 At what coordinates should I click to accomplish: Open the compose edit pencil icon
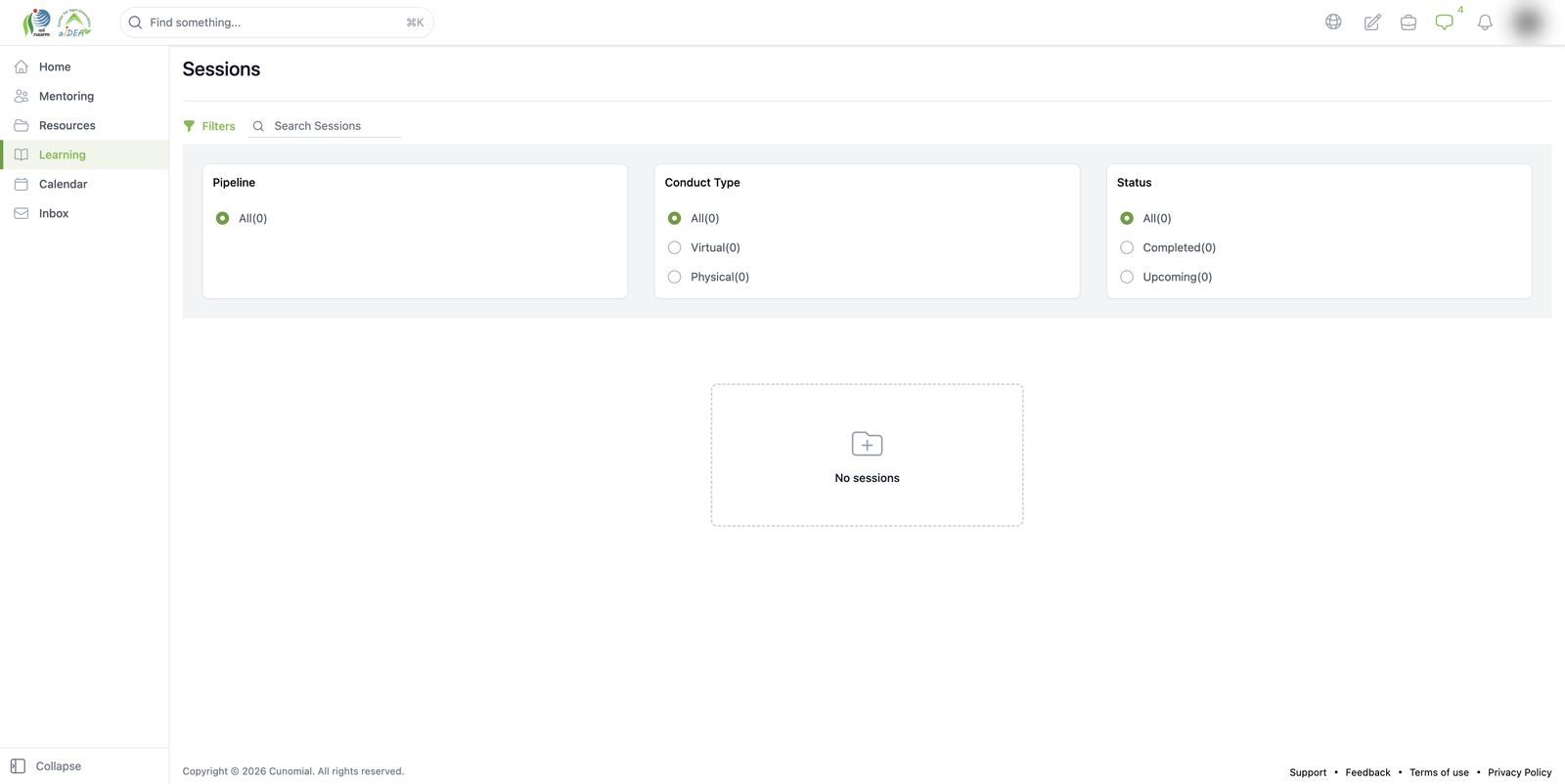pos(1372,22)
